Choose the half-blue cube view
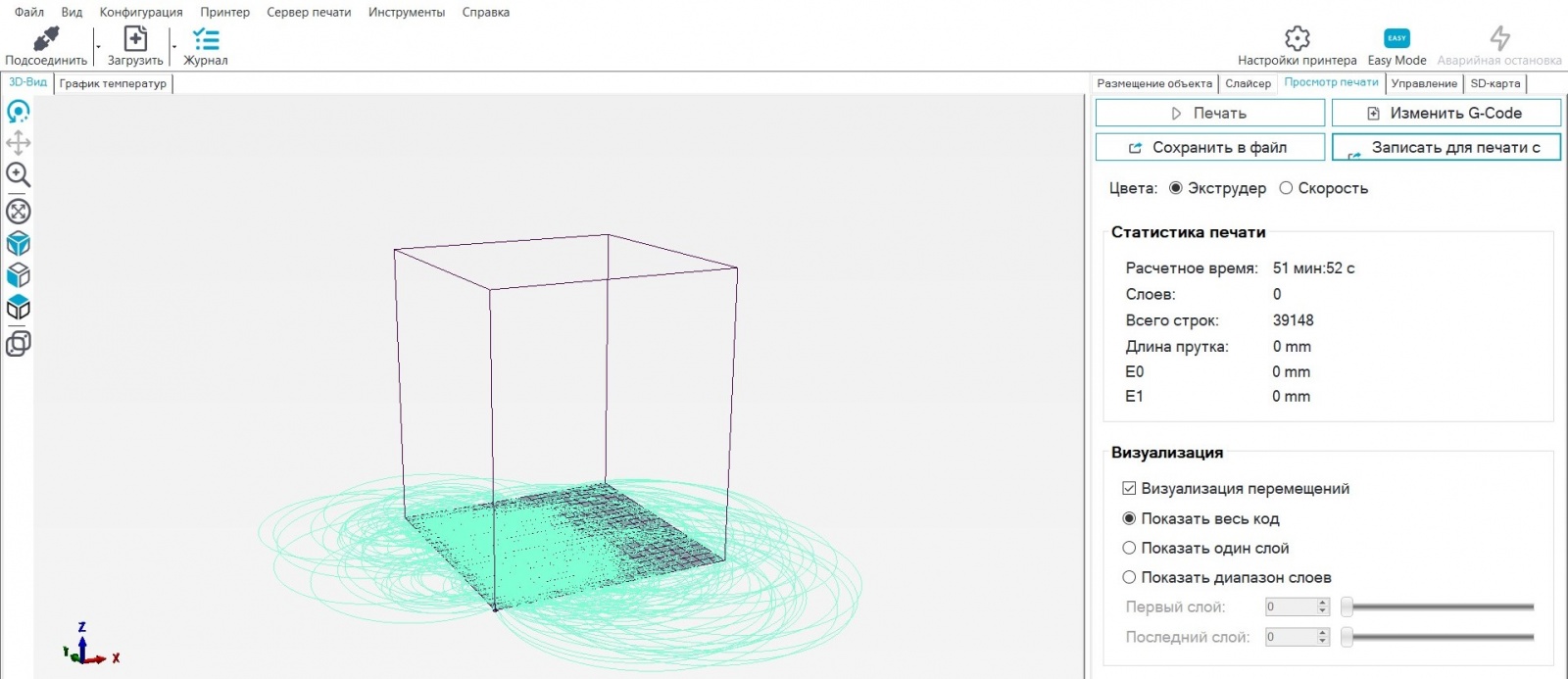This screenshot has width=1568, height=679. point(18,275)
